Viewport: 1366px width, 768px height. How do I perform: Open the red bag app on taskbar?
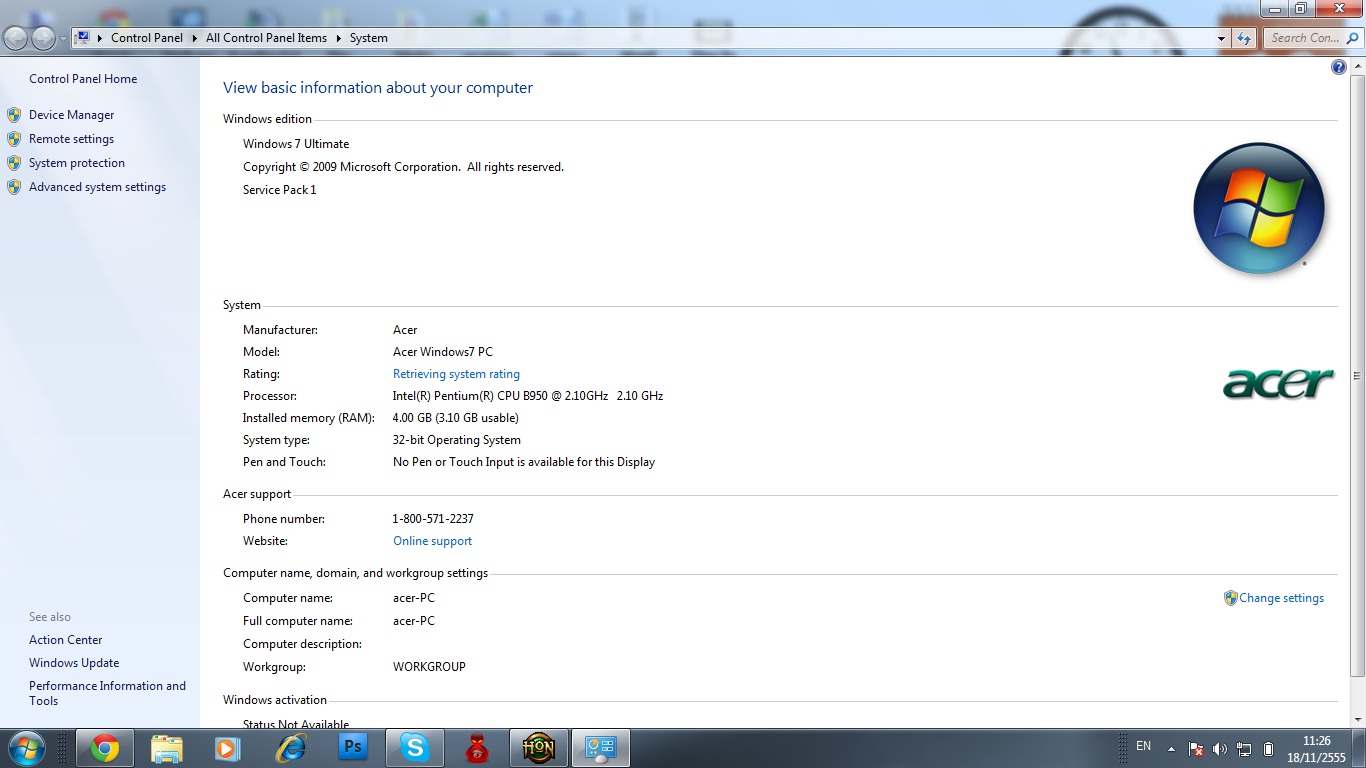[476, 748]
